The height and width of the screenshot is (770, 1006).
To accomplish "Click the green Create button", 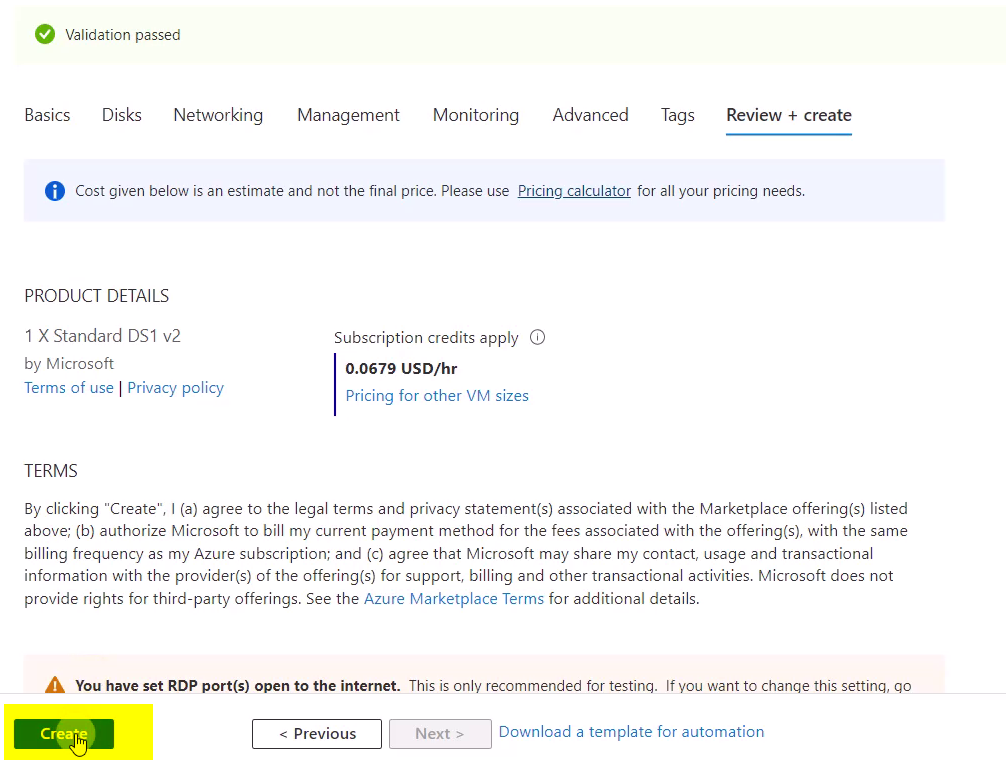I will [x=64, y=733].
